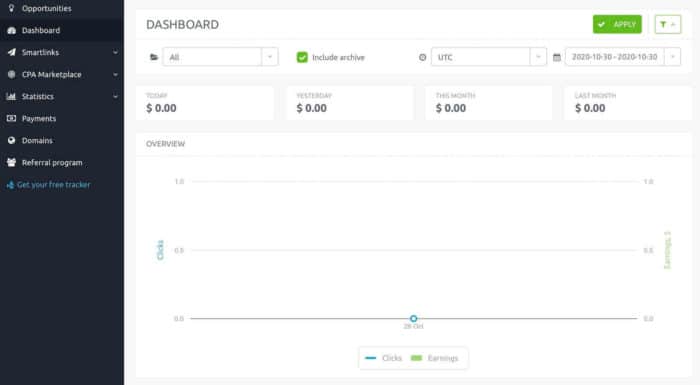
Task: Click the Opportunities lightbulb icon
Action: pos(12,8)
